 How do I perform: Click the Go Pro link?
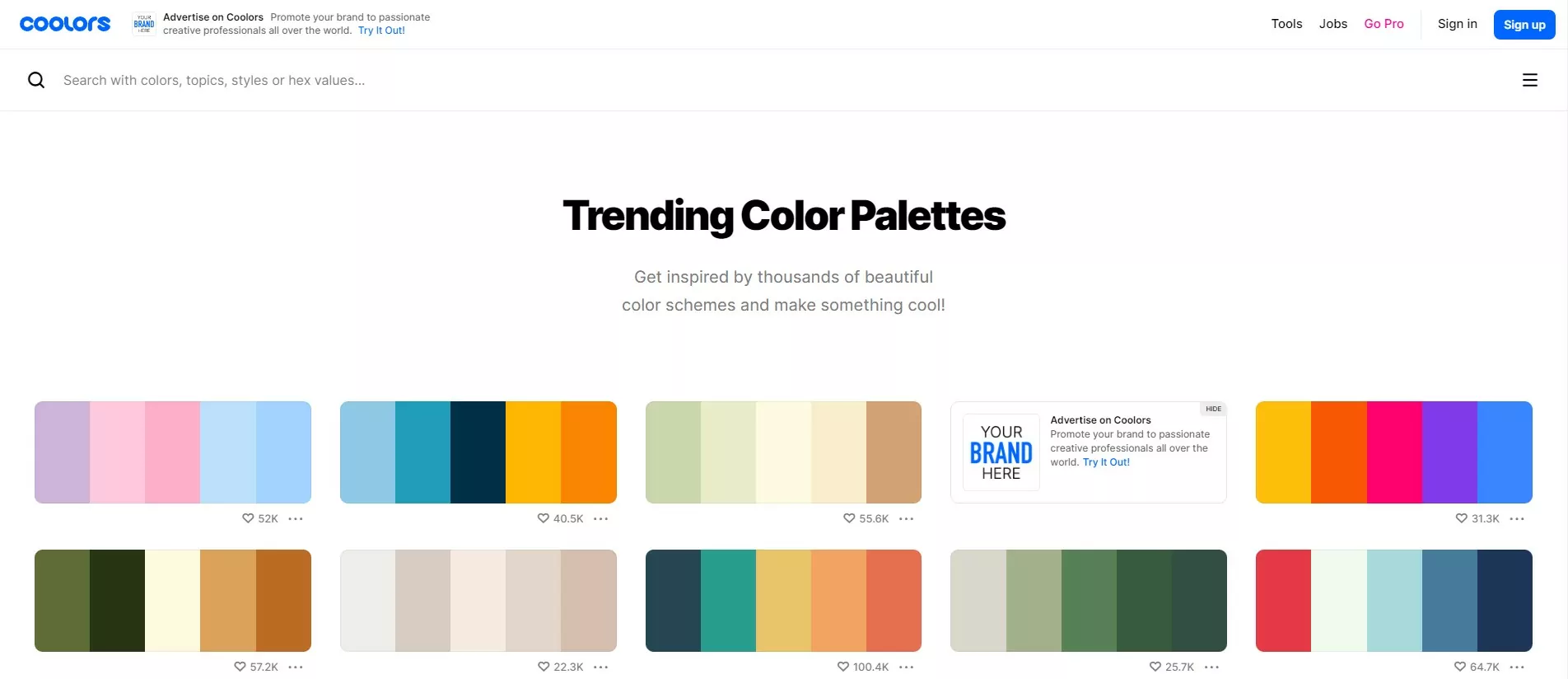click(1384, 23)
